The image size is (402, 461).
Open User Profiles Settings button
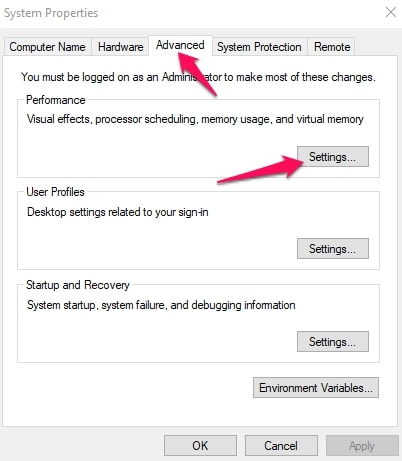[333, 248]
